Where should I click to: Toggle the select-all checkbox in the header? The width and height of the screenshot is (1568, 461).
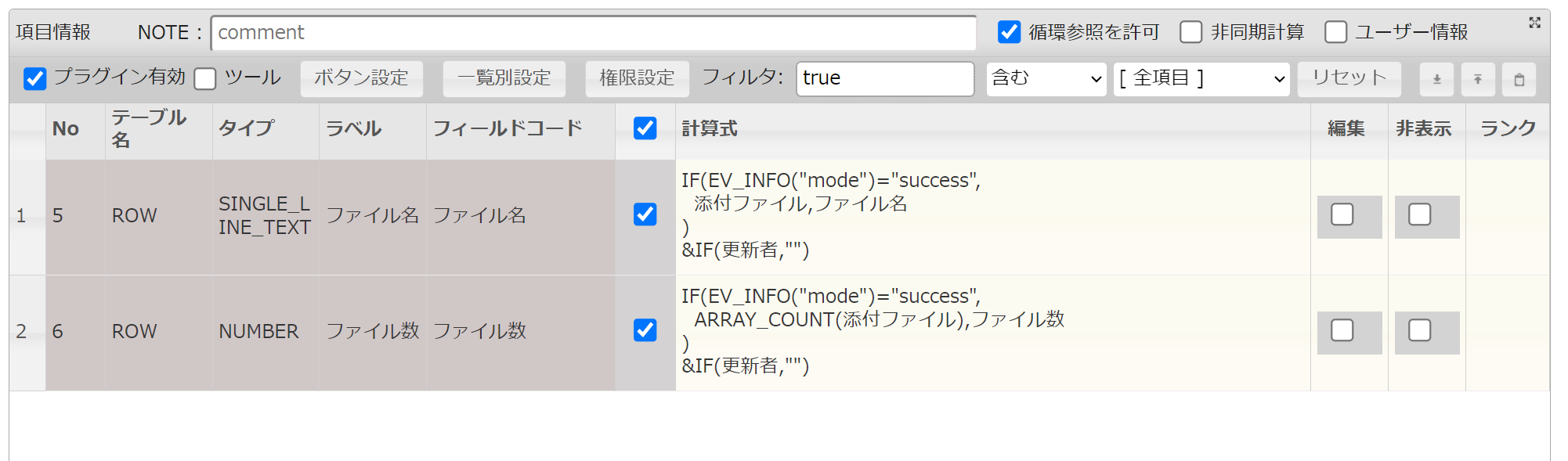(645, 128)
